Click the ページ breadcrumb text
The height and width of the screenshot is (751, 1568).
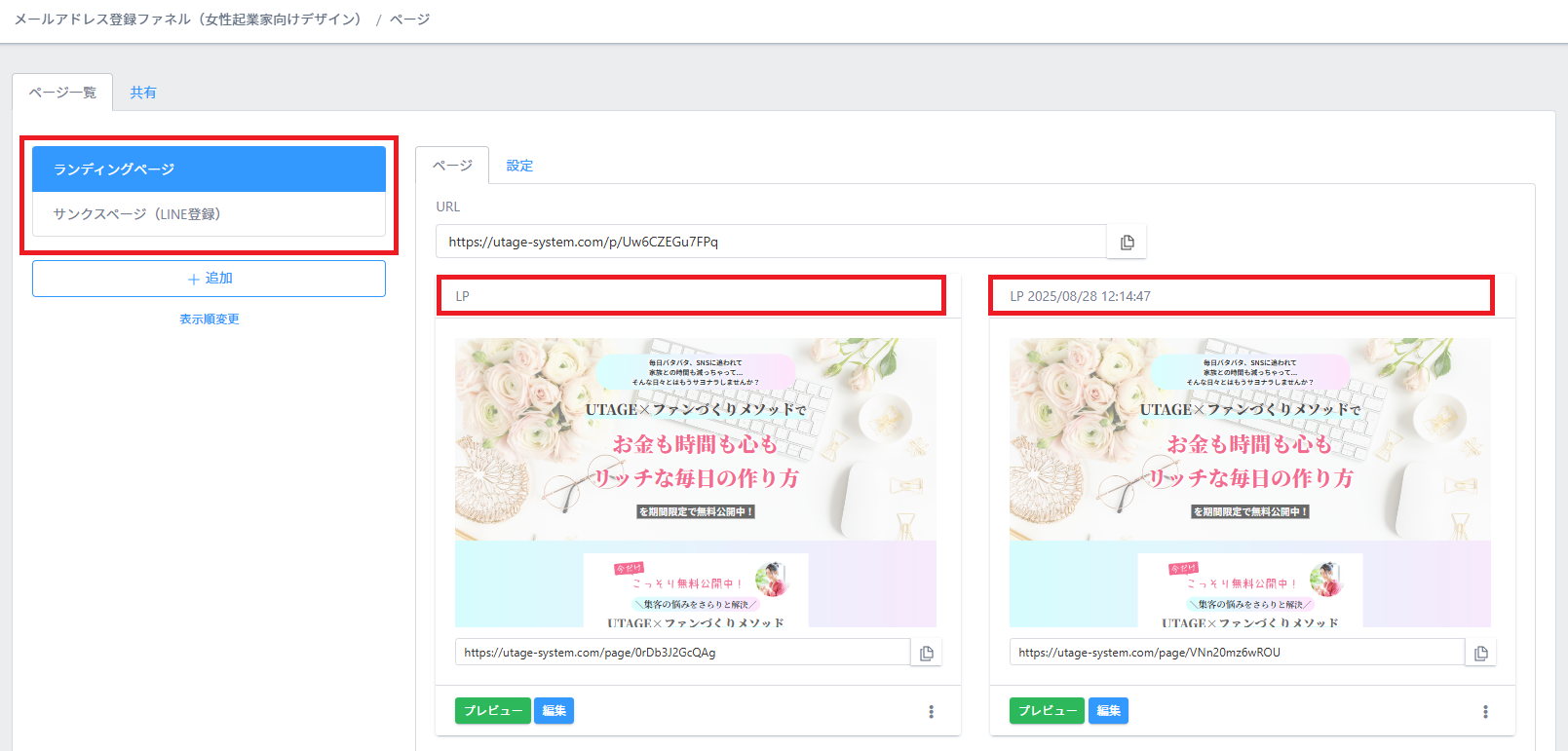(409, 19)
